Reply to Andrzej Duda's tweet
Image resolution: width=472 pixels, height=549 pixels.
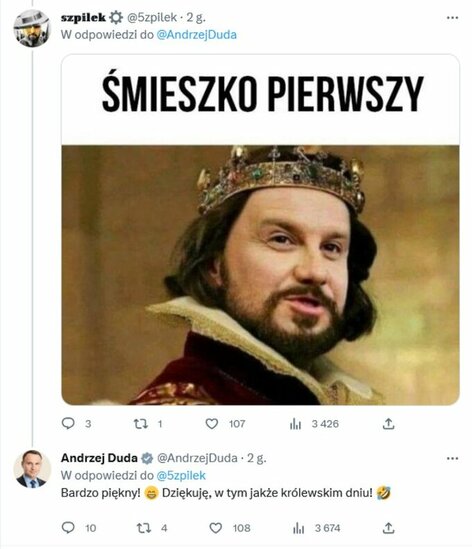coord(68,528)
